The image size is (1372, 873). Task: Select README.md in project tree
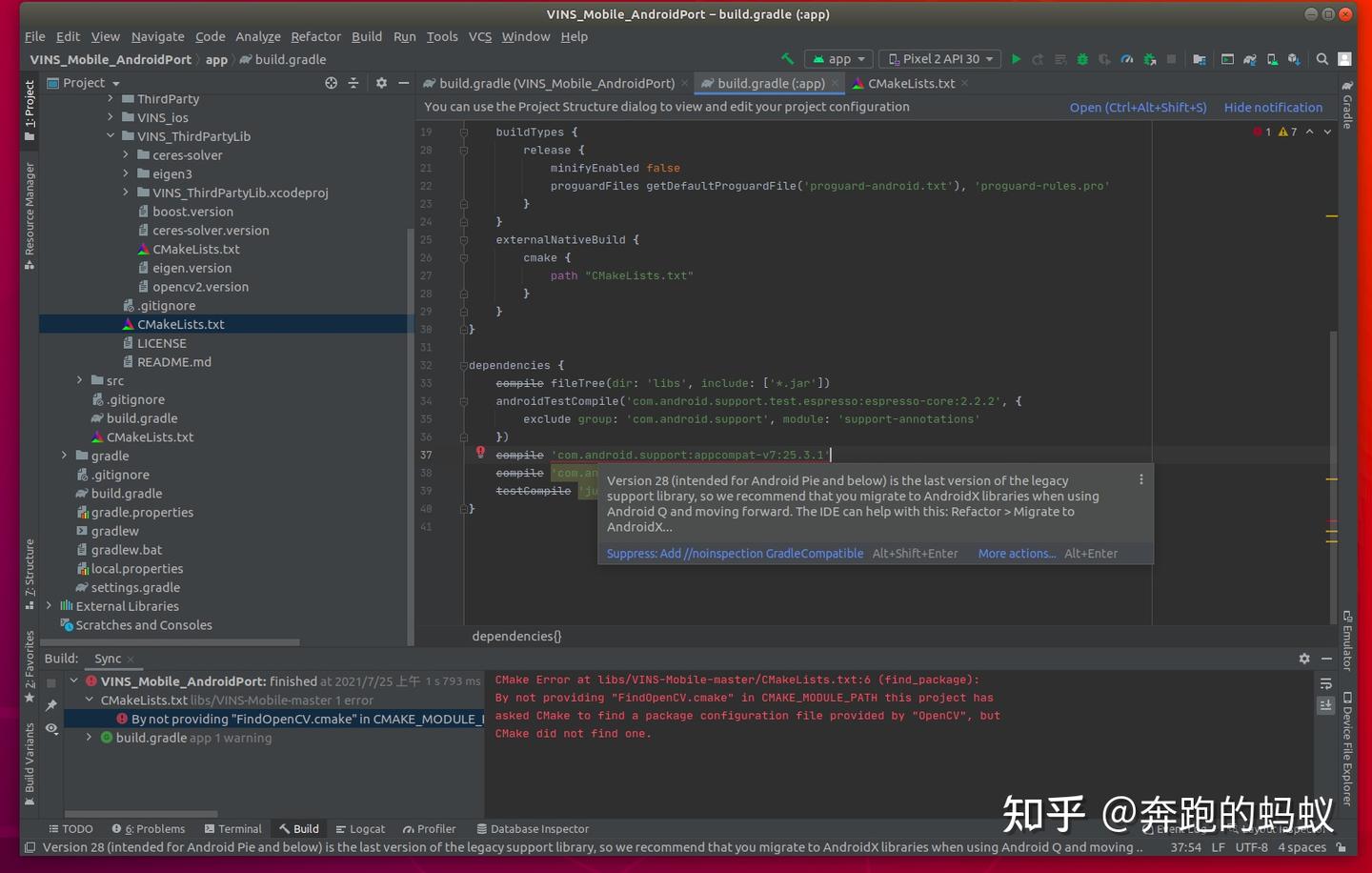(174, 362)
